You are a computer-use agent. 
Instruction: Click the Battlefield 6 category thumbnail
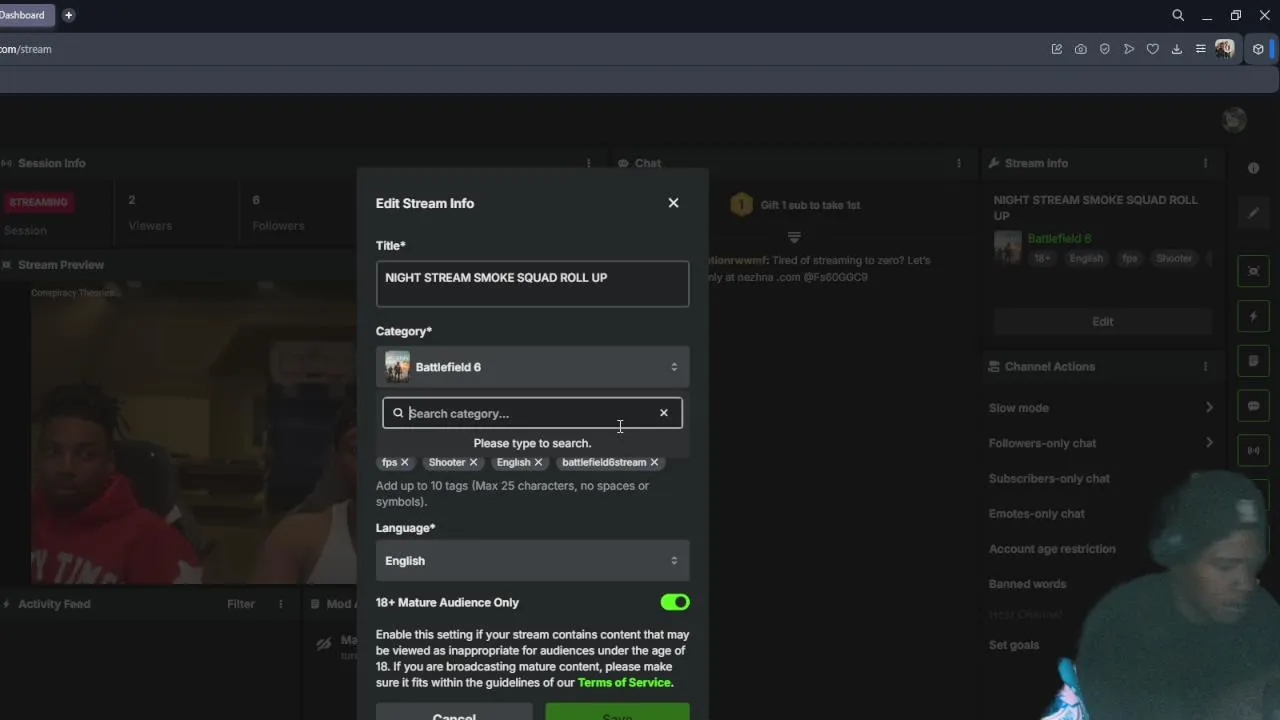click(397, 367)
